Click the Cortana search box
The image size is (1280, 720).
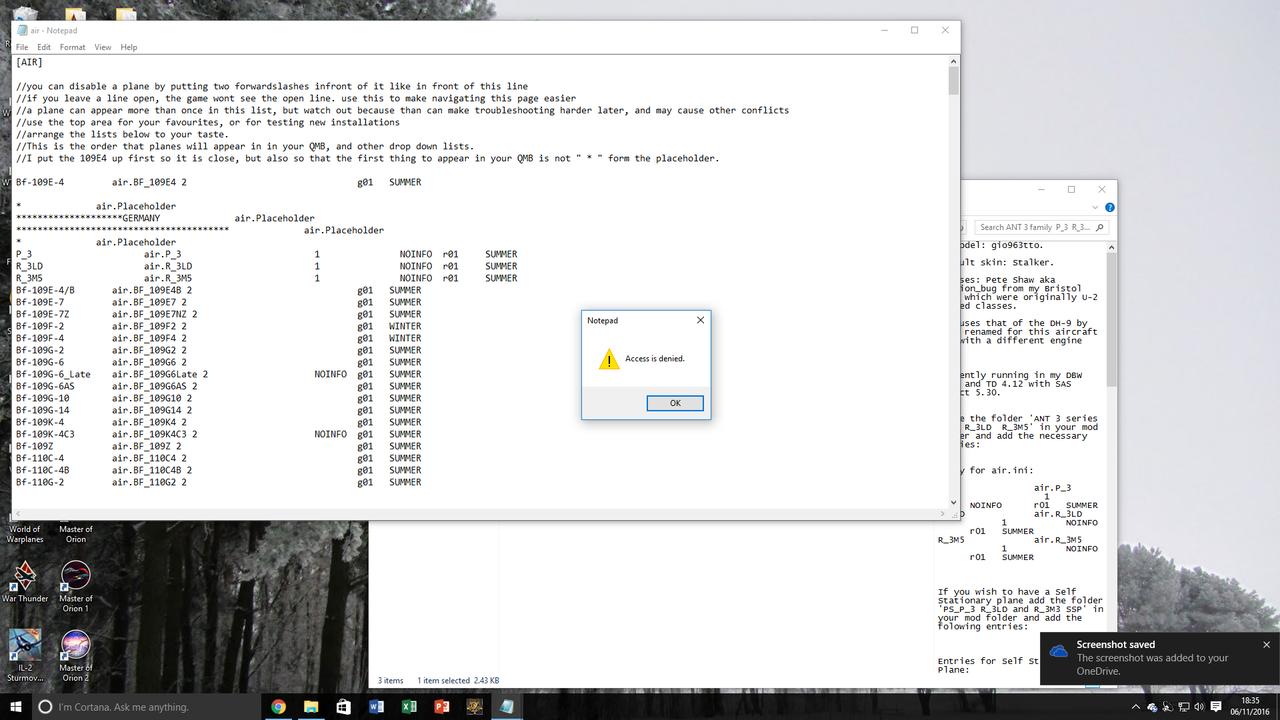[145, 706]
